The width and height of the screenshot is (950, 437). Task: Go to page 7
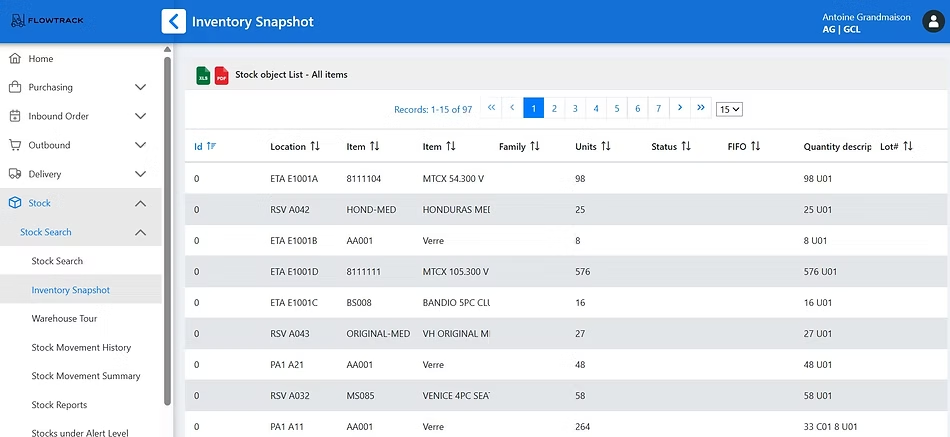pyautogui.click(x=659, y=108)
